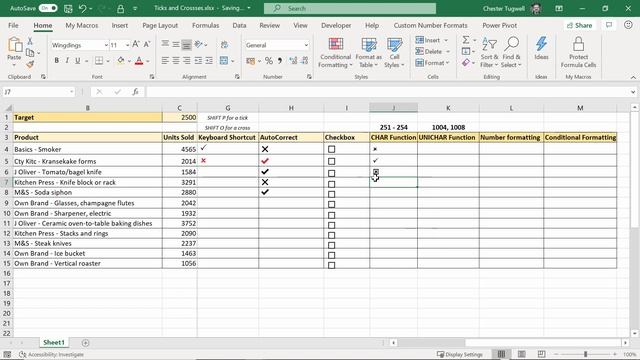Viewport: 640px width, 360px height.
Task: Click the Share button
Action: 580,25
